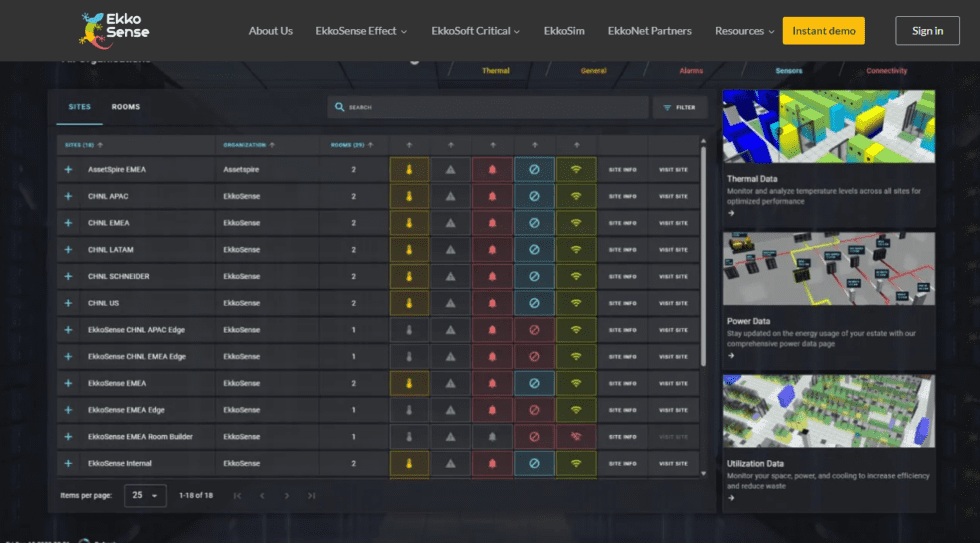Open the EkkoSim page
The height and width of the screenshot is (543, 980).
(x=564, y=31)
